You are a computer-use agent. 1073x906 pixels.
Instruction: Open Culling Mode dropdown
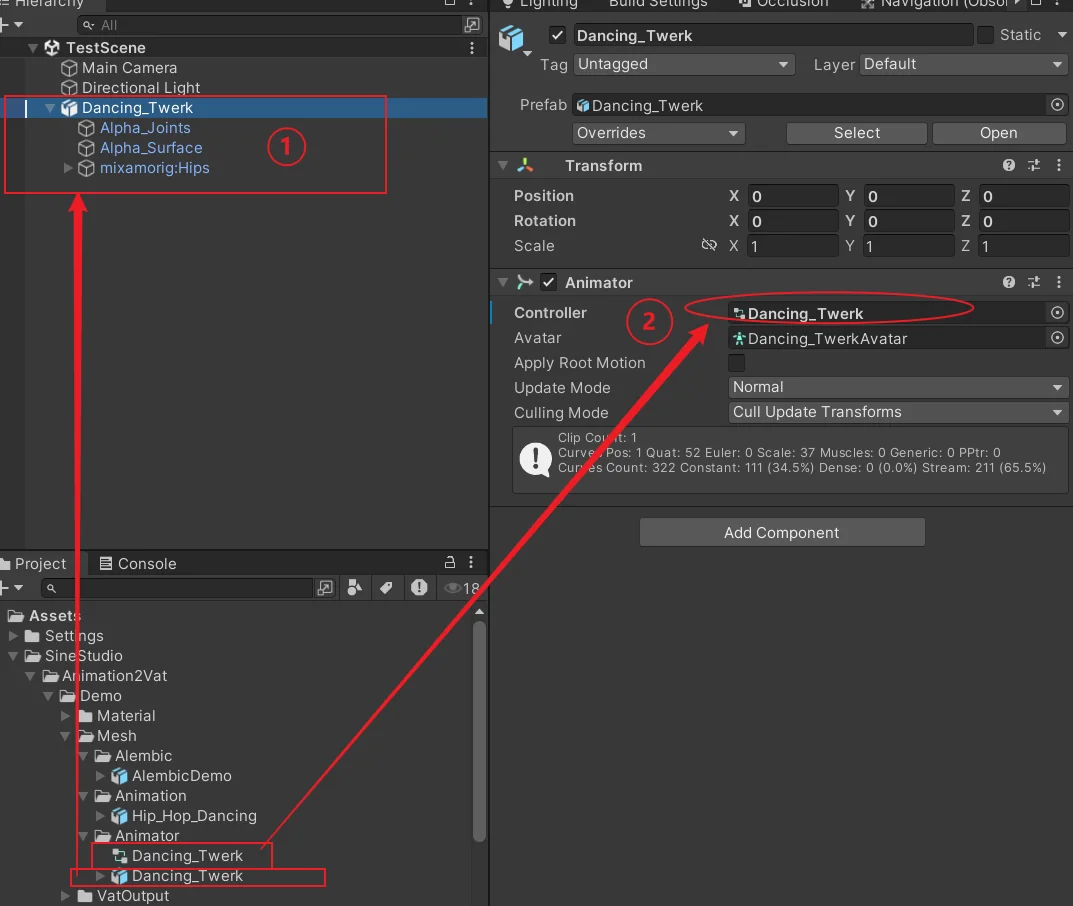898,412
